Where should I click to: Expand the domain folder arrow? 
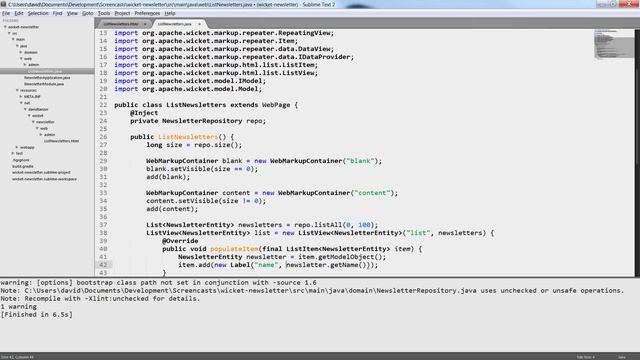21,52
